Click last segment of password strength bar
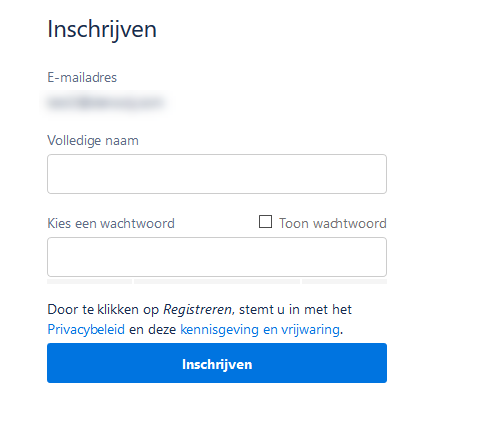This screenshot has height=430, width=477. [344, 282]
